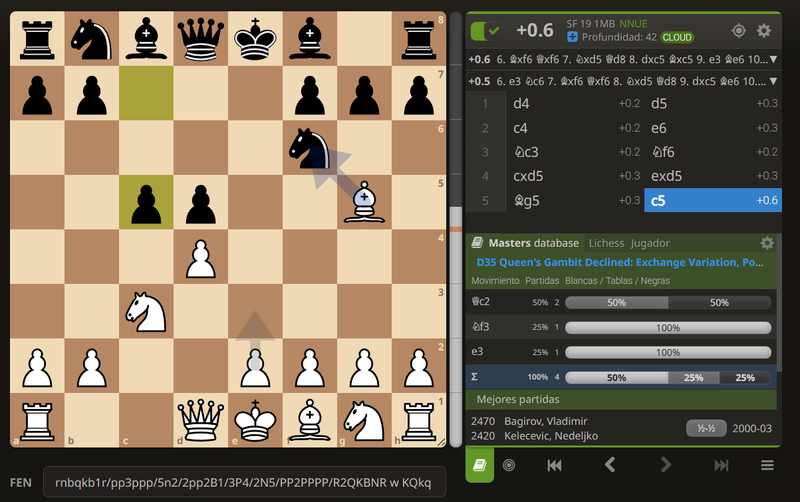
Task: Click the white bishop on g5
Action: pos(364,202)
